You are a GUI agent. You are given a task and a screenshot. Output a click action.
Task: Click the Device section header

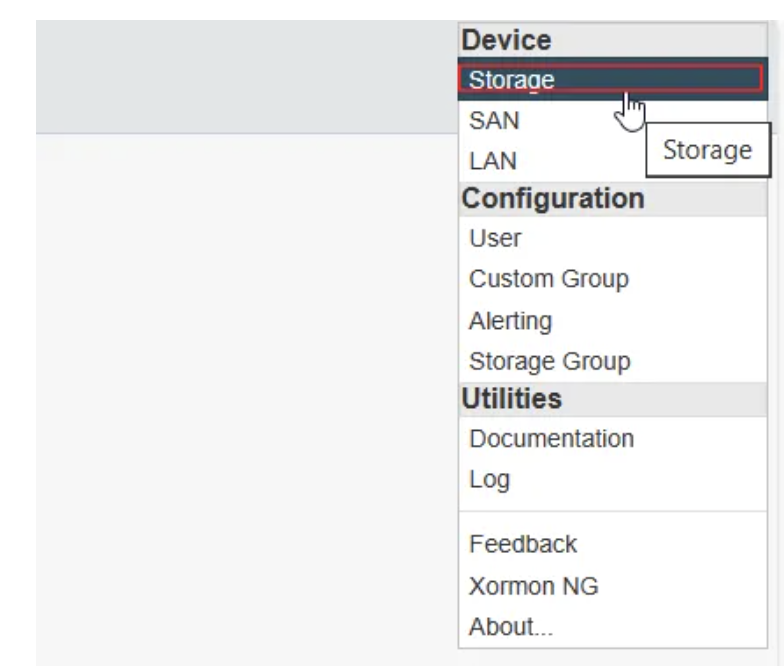[x=612, y=40]
